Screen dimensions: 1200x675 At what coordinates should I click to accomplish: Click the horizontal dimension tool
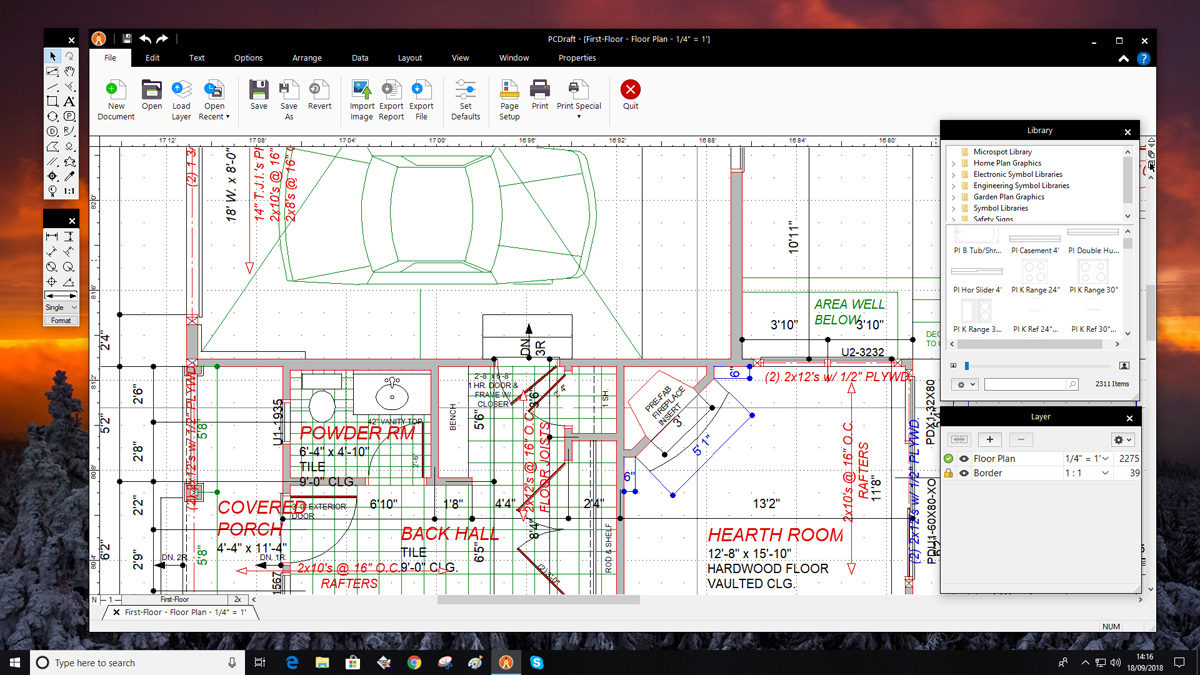point(52,237)
